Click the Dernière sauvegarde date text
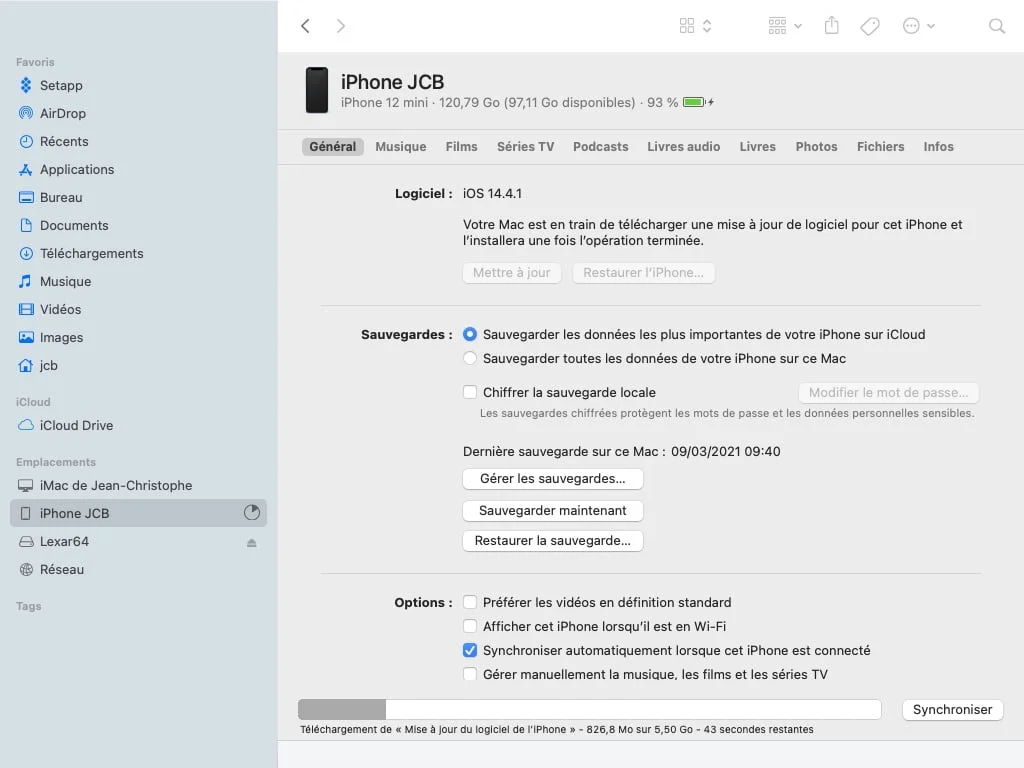Image resolution: width=1024 pixels, height=768 pixels. 621,452
